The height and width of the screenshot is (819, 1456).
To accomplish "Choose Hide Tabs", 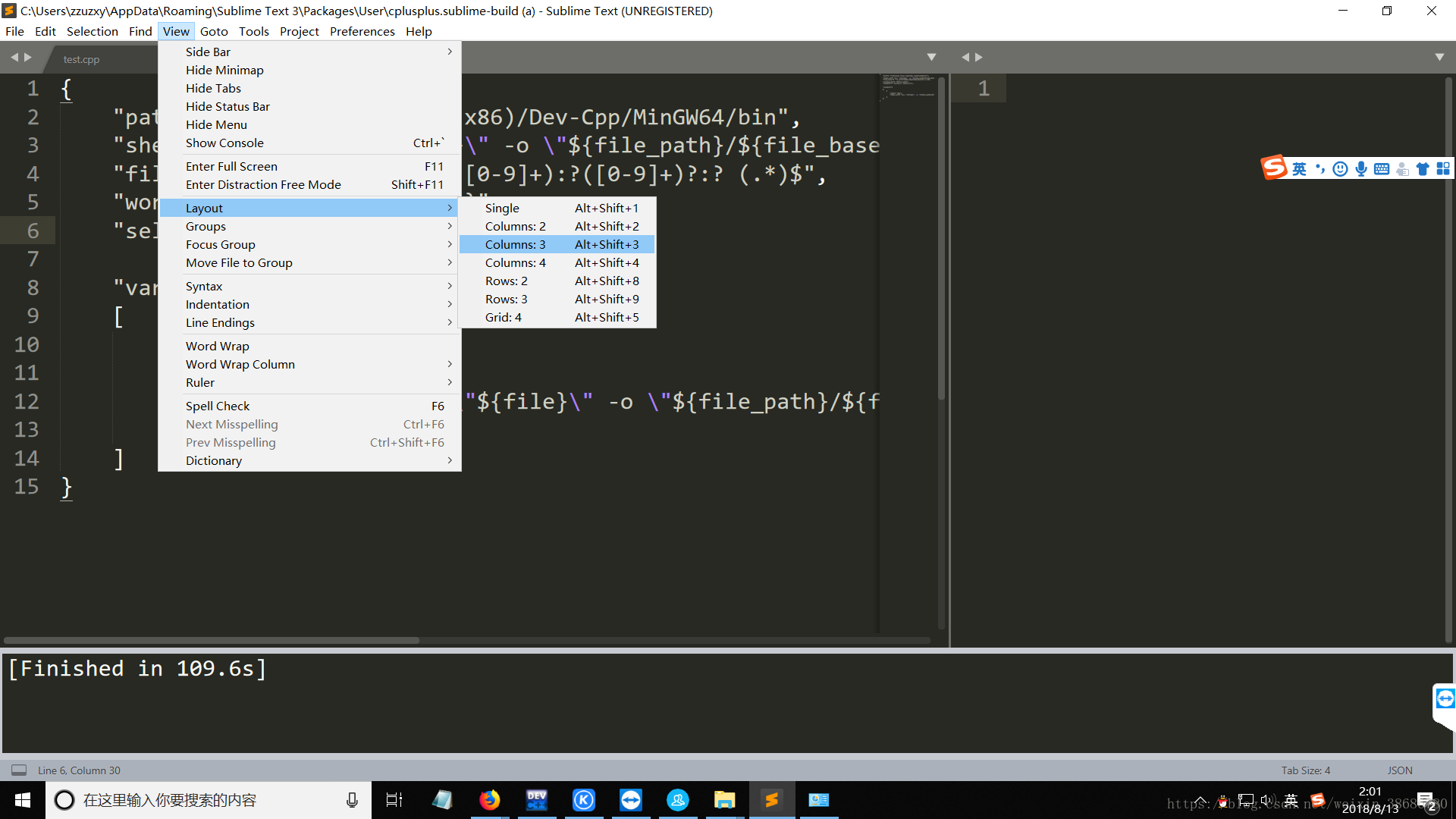I will (x=309, y=88).
